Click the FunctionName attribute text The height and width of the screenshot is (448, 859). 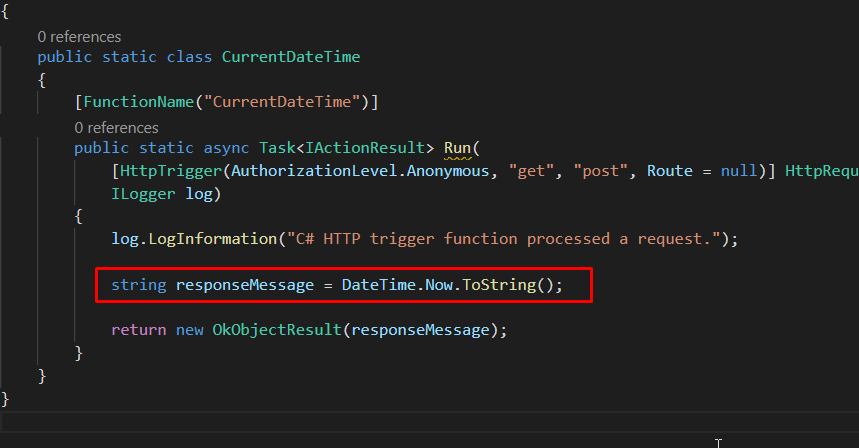click(139, 102)
